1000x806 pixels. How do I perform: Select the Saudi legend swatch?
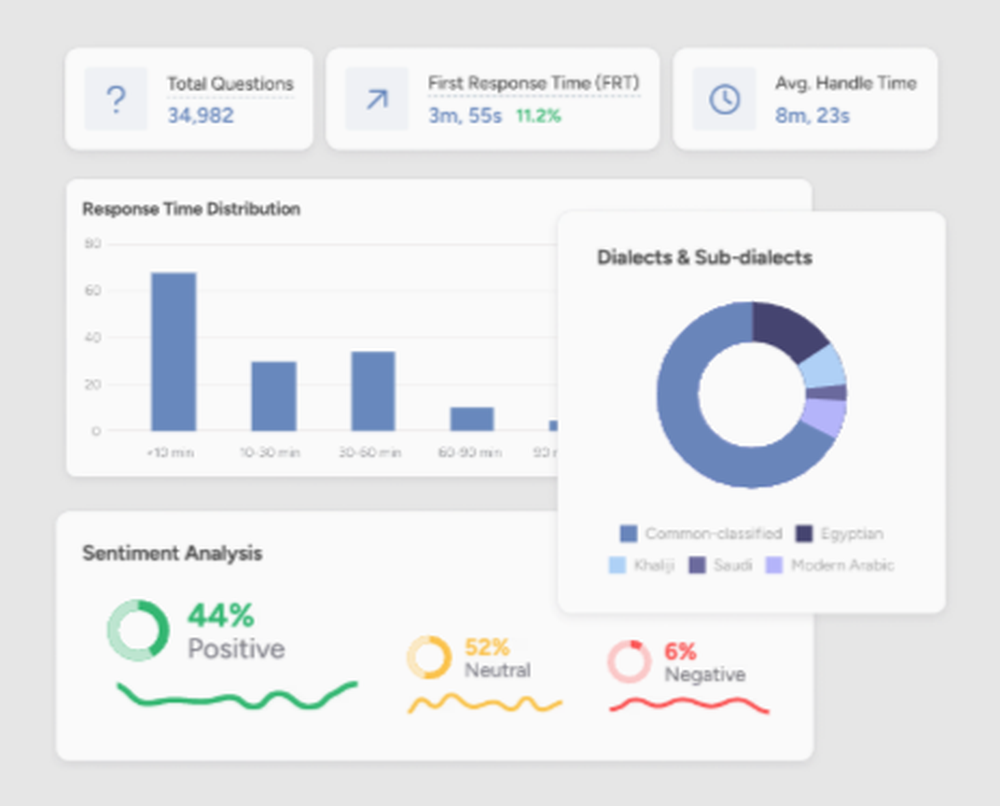click(697, 565)
